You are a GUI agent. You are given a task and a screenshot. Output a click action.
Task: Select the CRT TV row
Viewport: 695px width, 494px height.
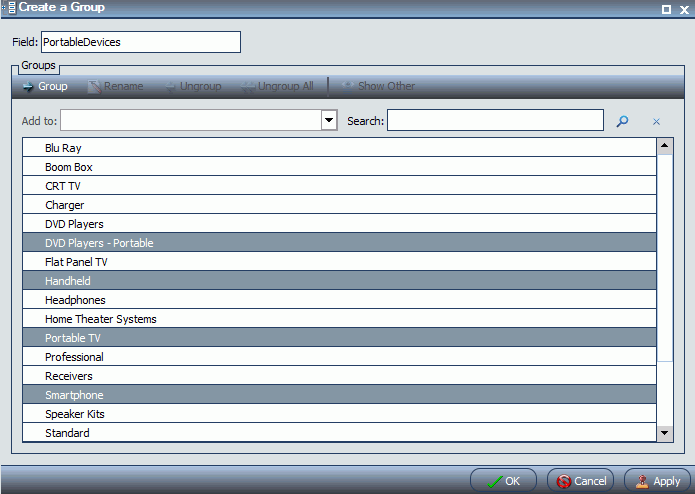(x=340, y=186)
